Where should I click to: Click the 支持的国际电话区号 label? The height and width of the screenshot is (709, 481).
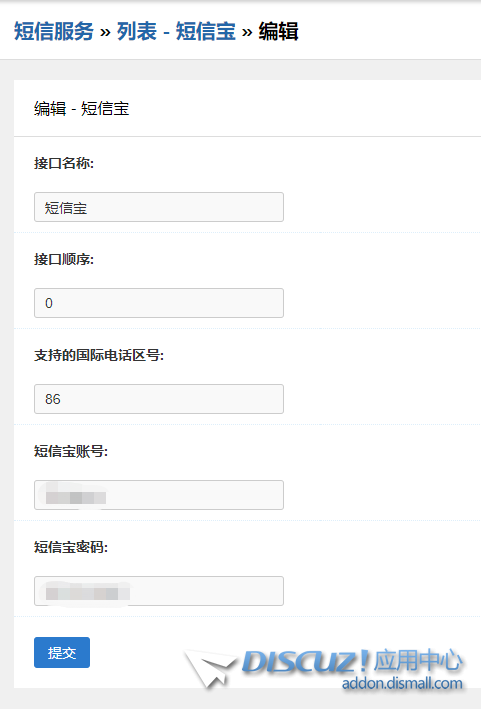99,355
